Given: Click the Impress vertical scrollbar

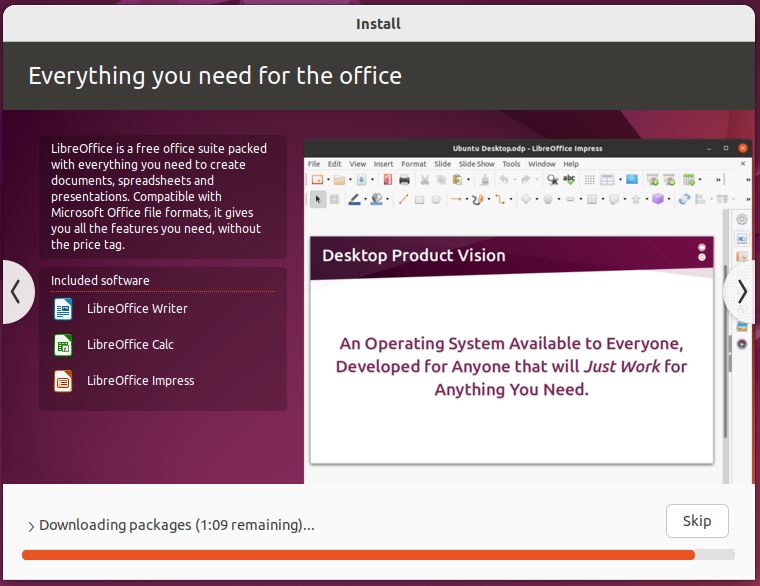Looking at the screenshot, I should coord(726,349).
